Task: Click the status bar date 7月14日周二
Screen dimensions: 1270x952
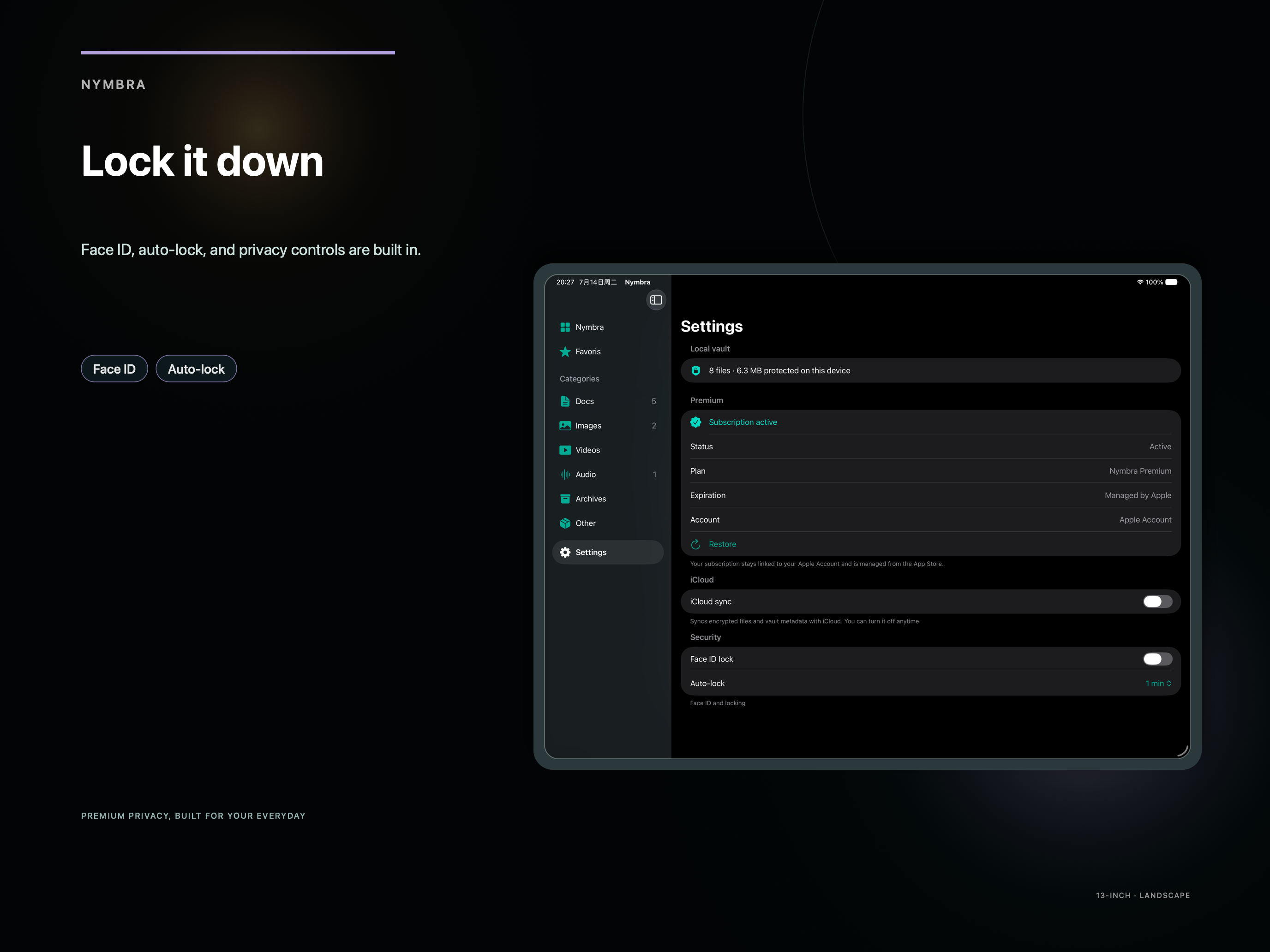Action: (598, 282)
